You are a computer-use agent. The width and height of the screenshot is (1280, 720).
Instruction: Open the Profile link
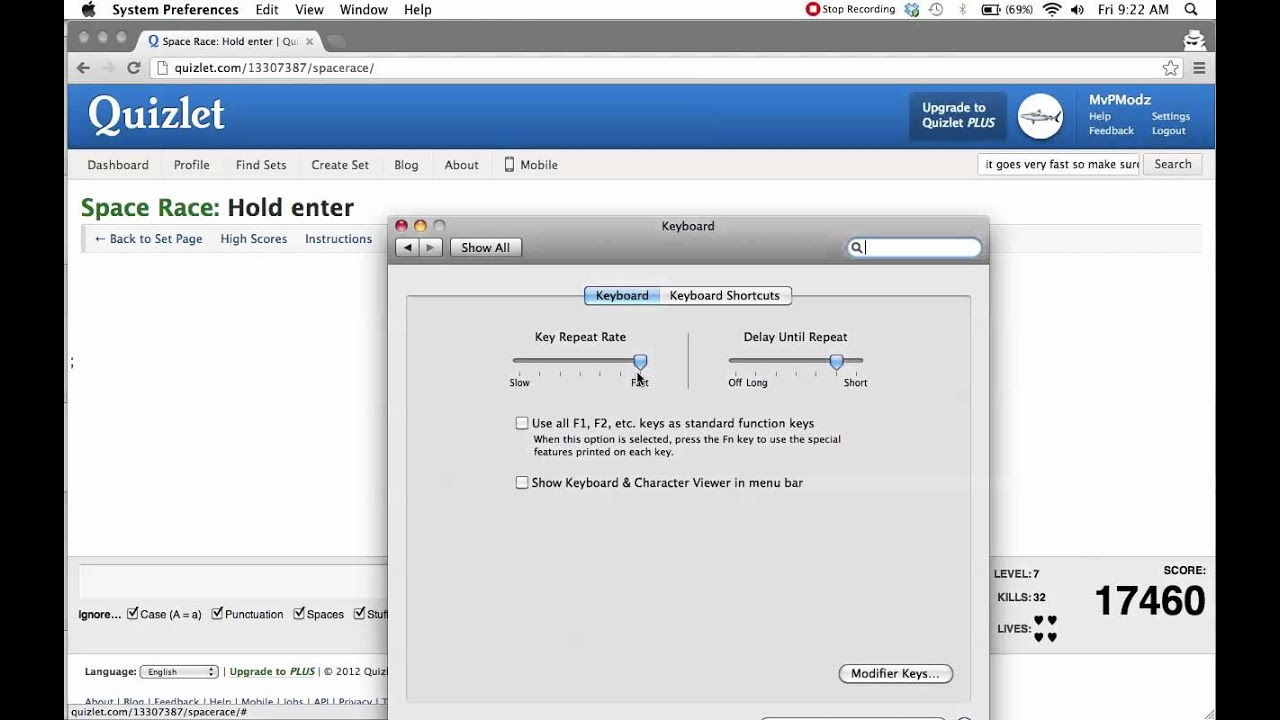tap(191, 165)
